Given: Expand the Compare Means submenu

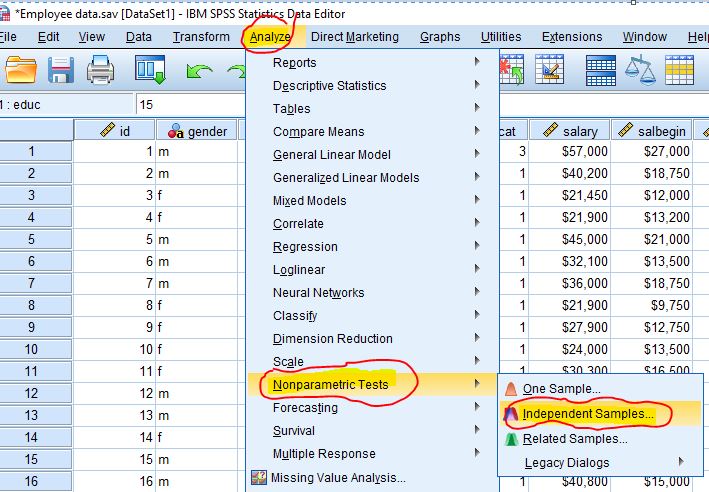Looking at the screenshot, I should 373,132.
